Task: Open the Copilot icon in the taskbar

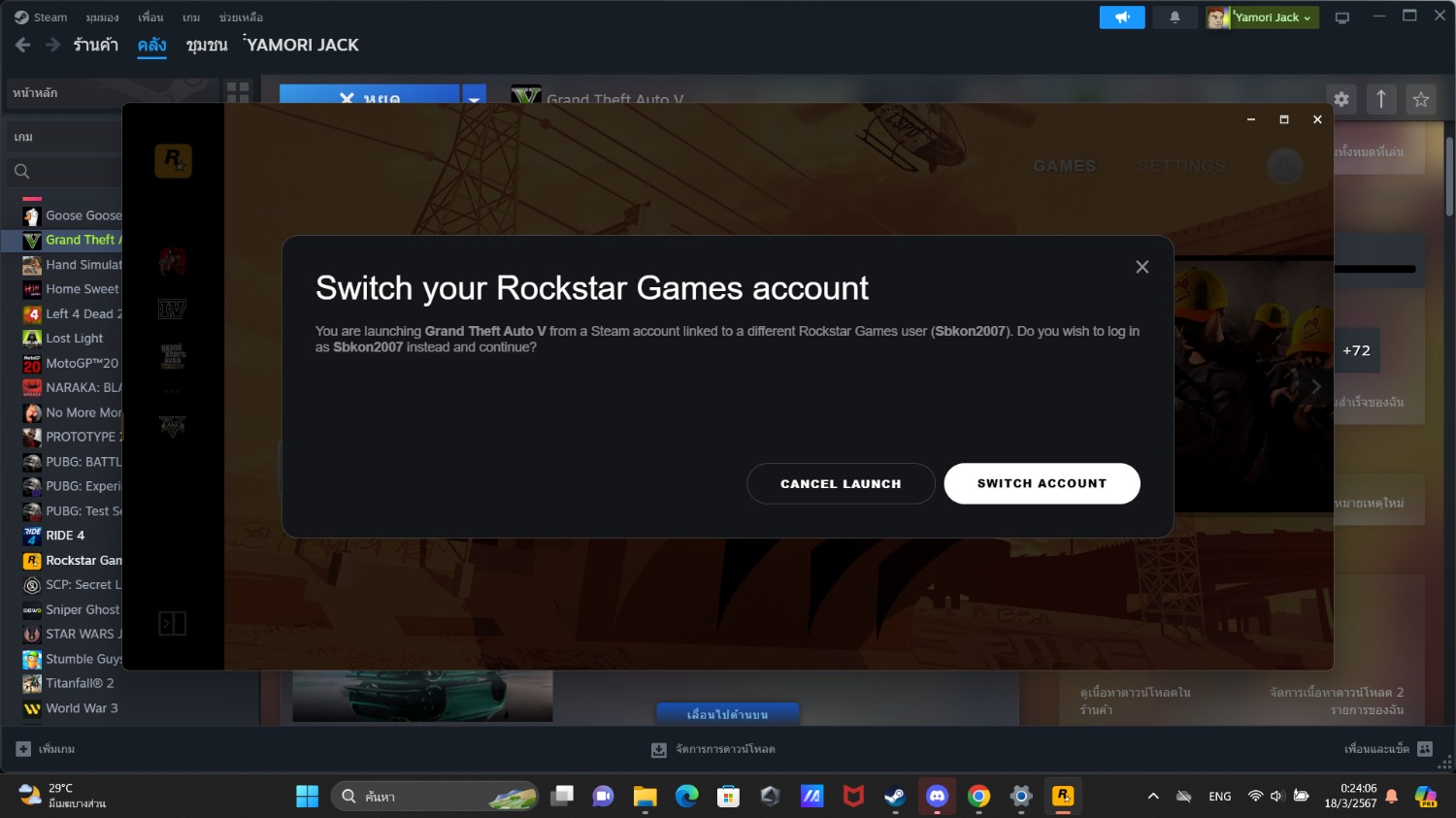Action: coord(1426,797)
